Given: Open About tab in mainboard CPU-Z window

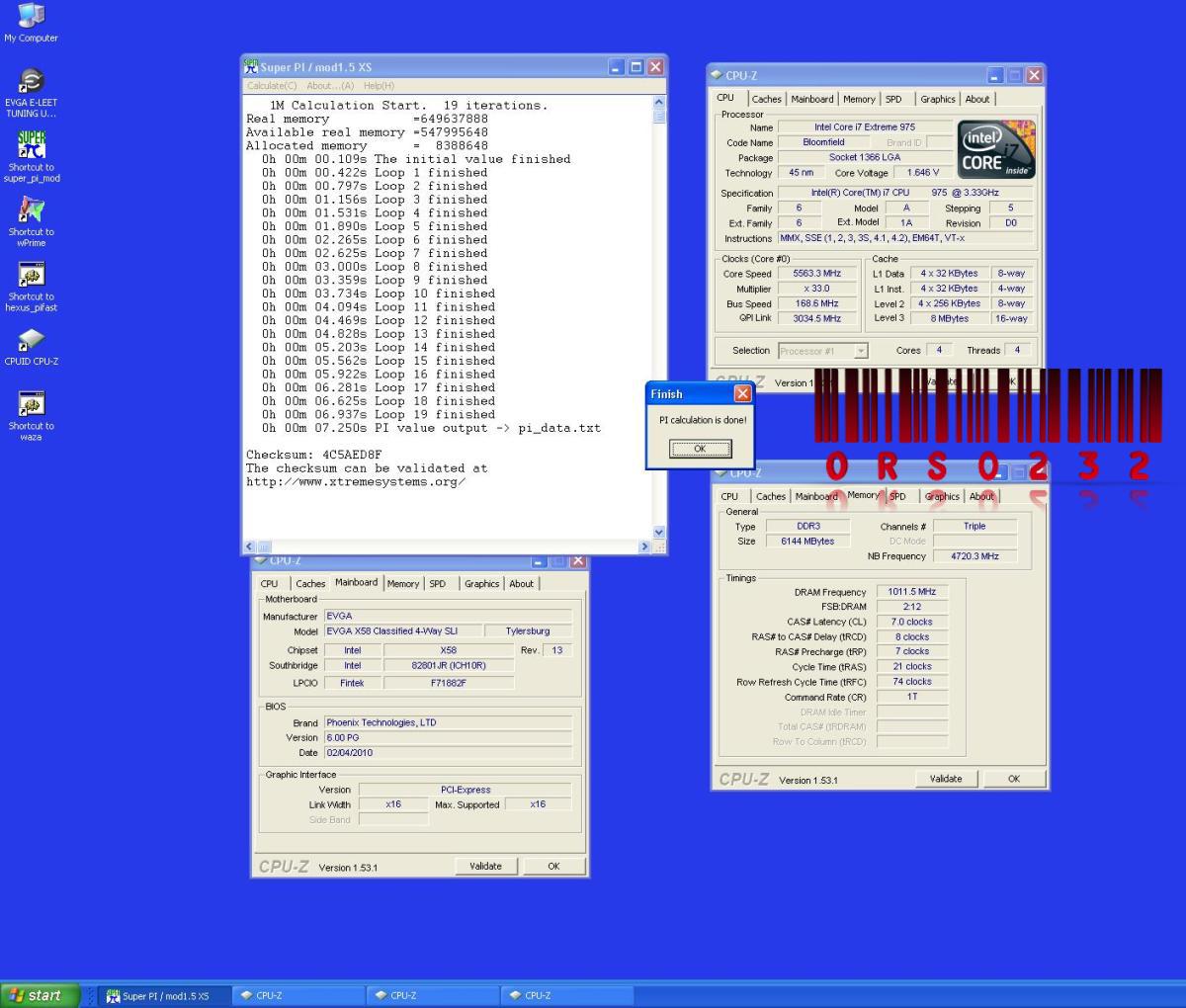Looking at the screenshot, I should coord(522,584).
